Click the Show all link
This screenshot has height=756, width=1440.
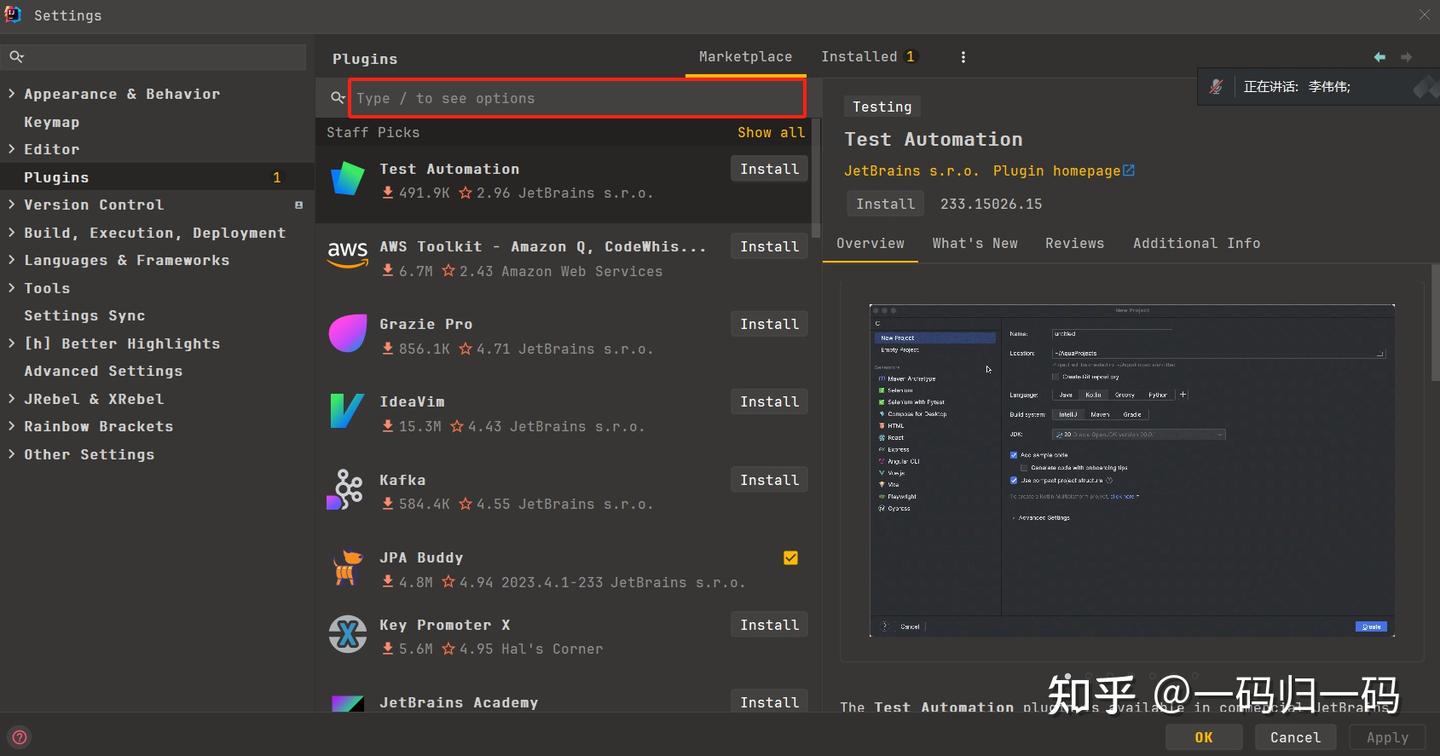(771, 132)
